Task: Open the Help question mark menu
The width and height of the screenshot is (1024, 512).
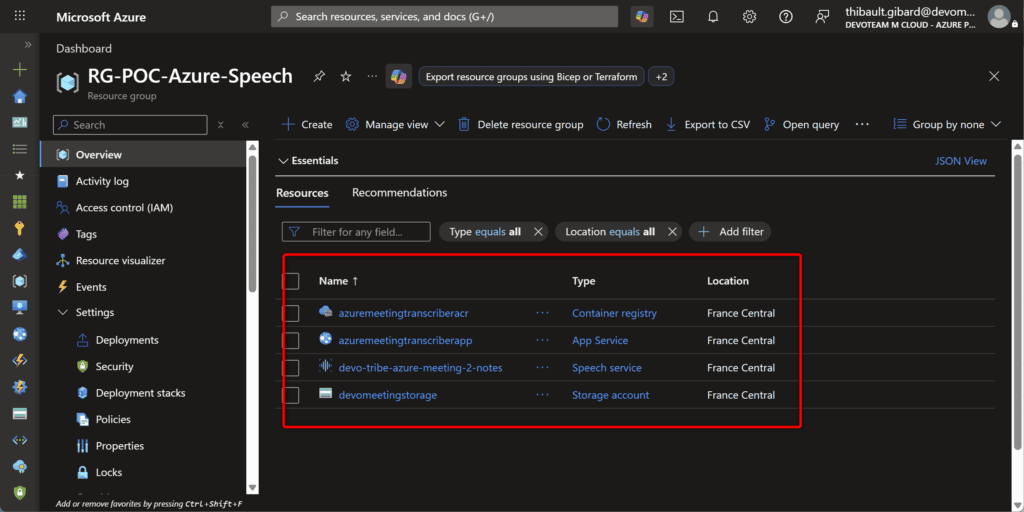Action: point(786,16)
